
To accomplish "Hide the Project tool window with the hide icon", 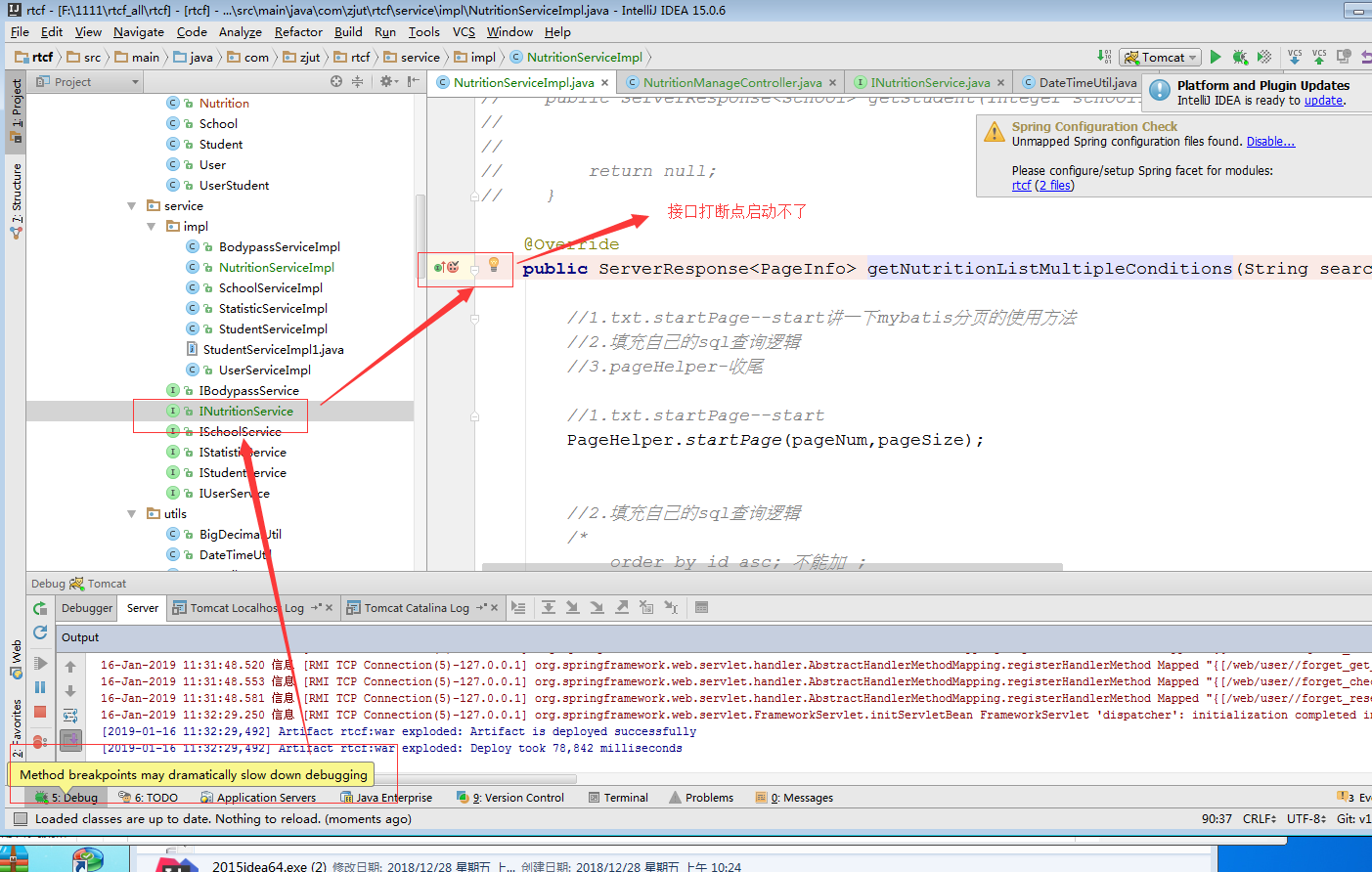I will coord(414,81).
